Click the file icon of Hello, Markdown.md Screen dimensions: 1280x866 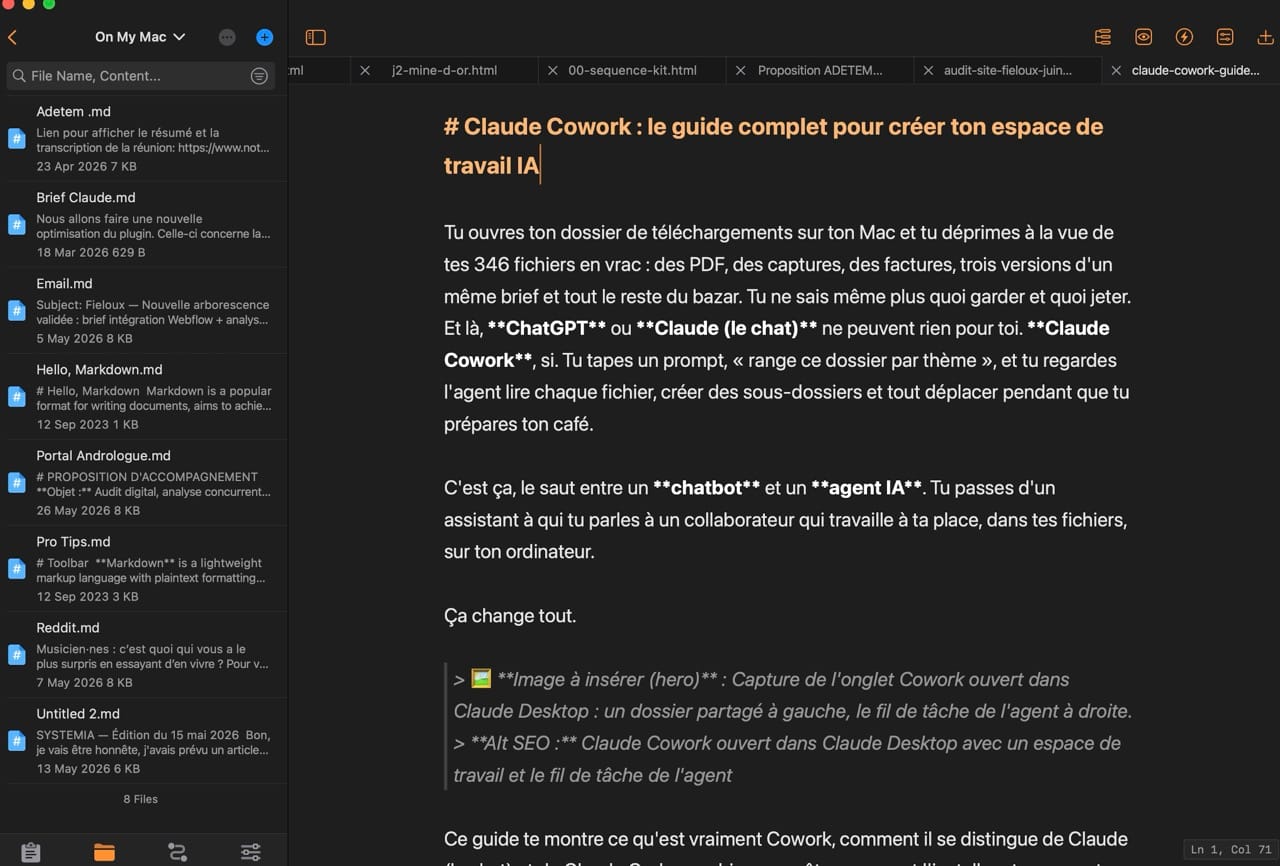click(16, 397)
